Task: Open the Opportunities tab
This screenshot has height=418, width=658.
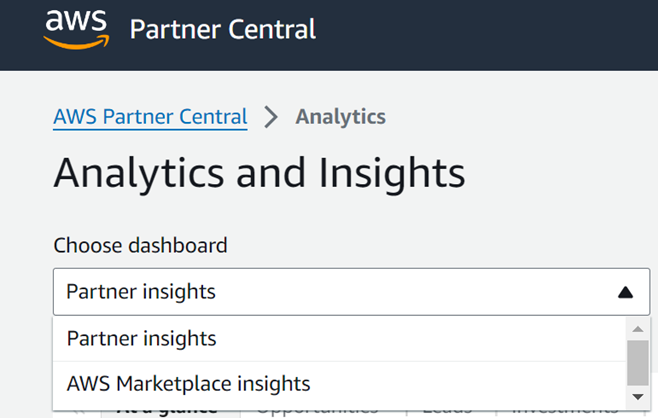Action: [x=316, y=410]
